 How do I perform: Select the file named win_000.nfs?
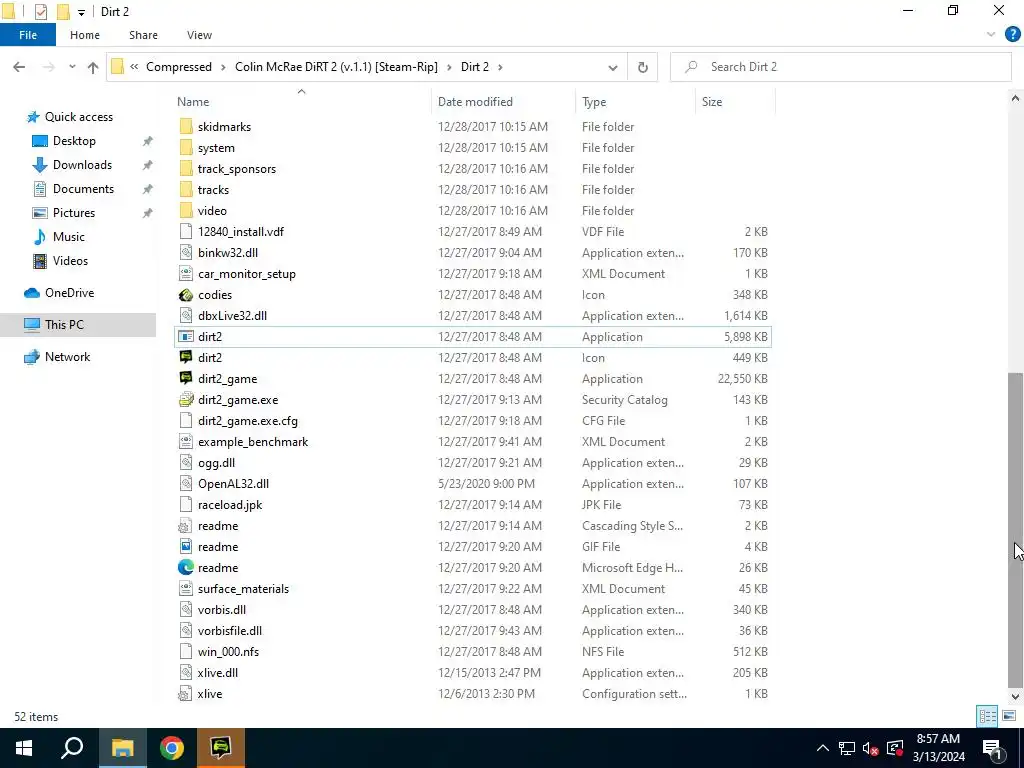tap(228, 652)
